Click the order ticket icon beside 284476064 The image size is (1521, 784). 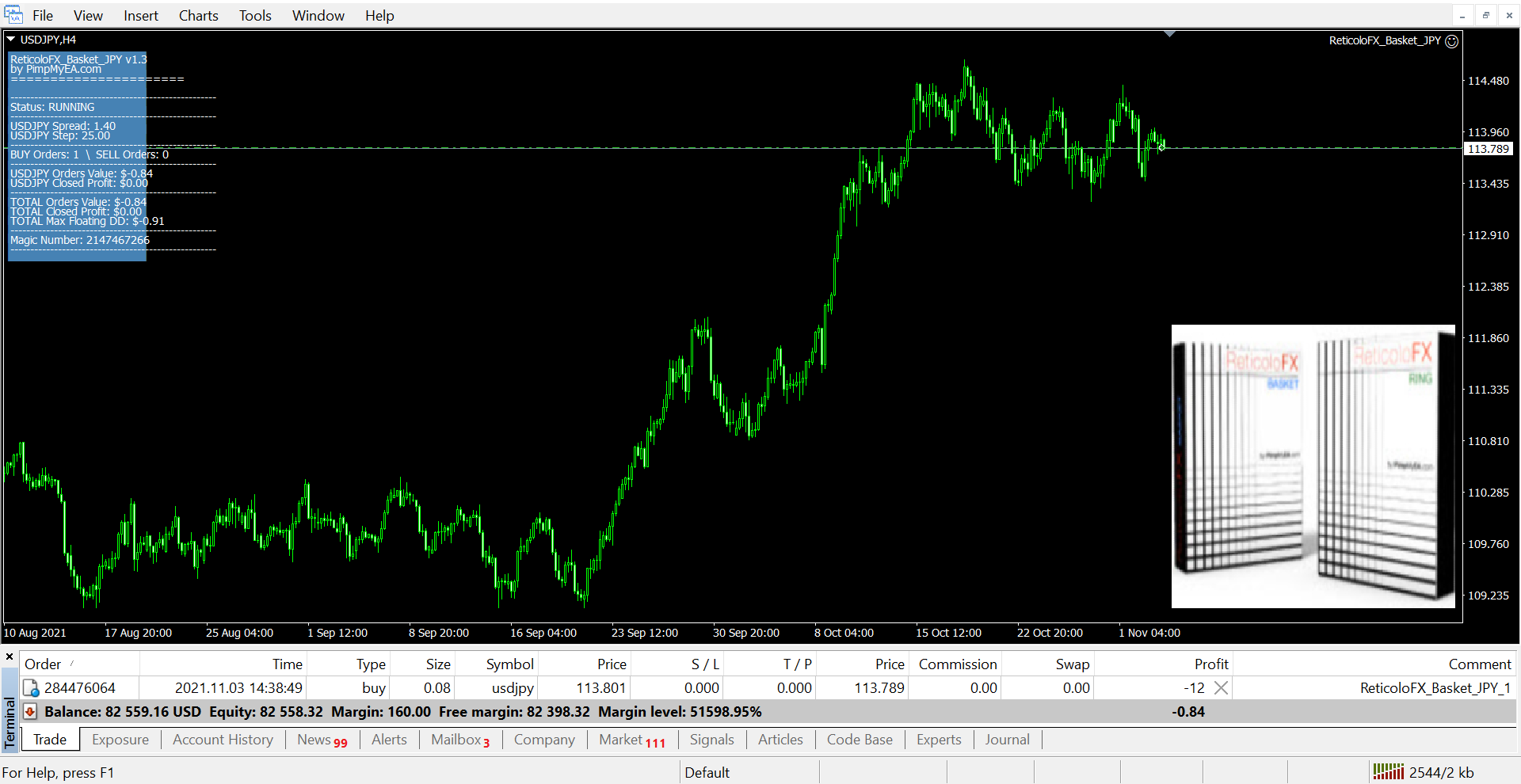[x=31, y=688]
